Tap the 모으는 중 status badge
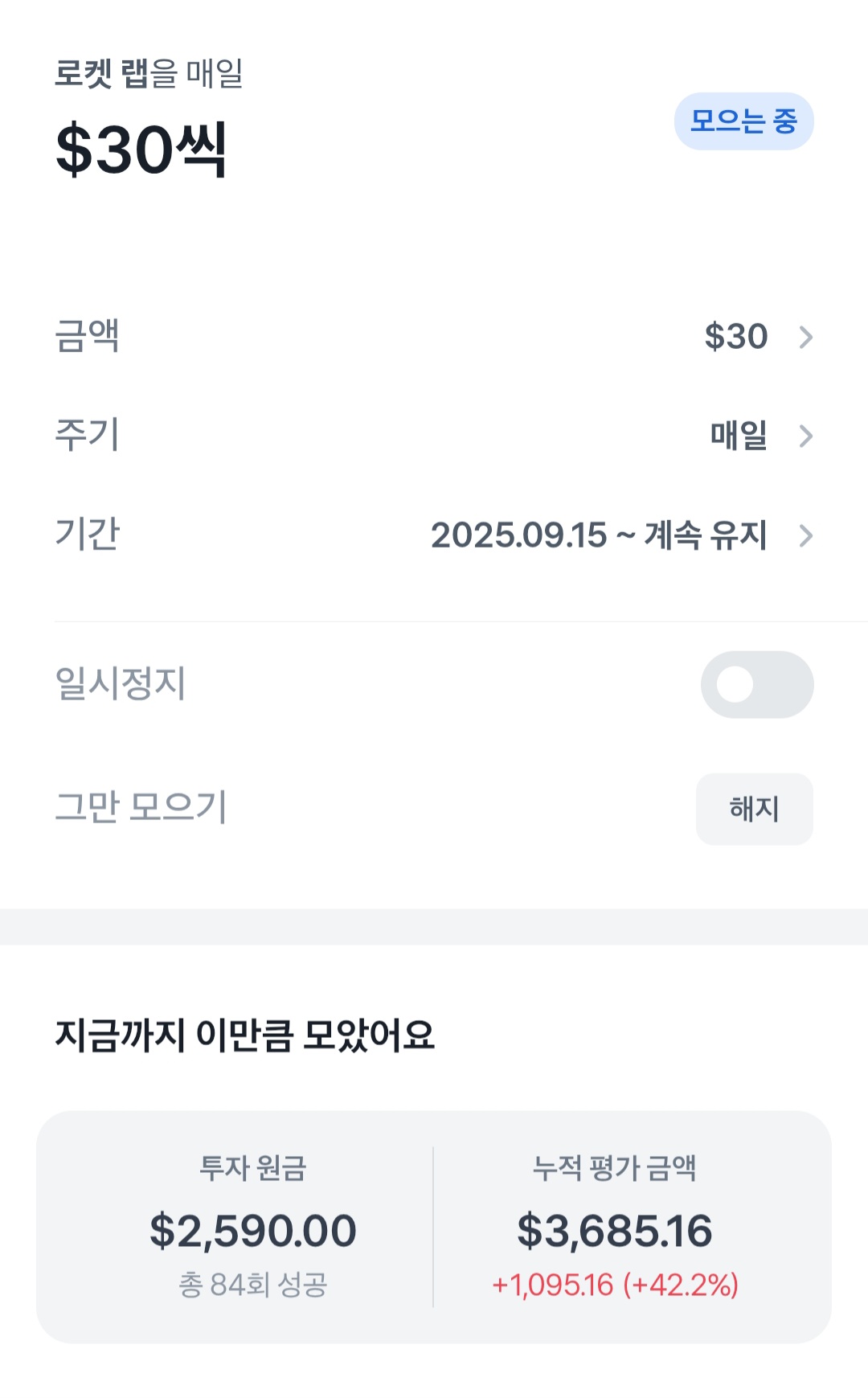 [743, 121]
